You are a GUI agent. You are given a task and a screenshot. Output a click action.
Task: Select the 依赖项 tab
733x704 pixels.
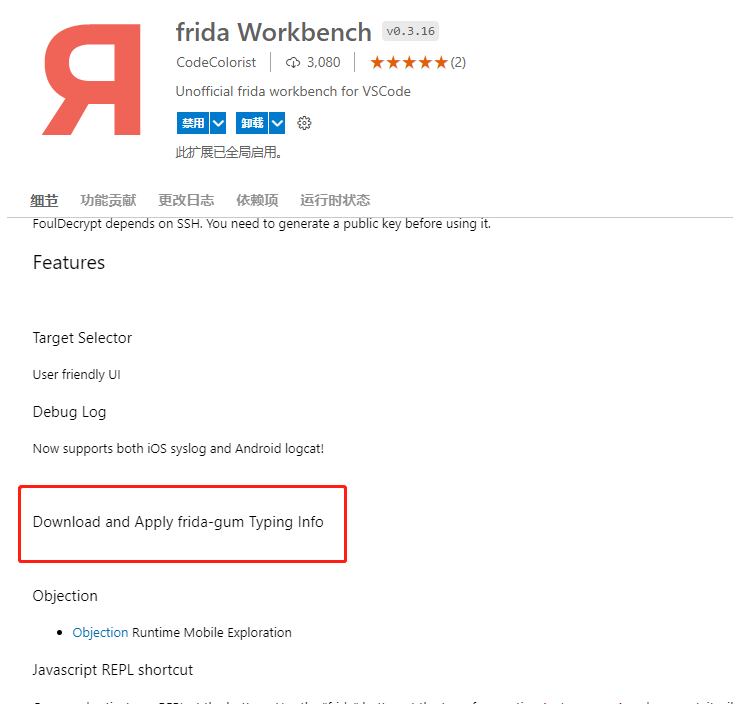pyautogui.click(x=257, y=200)
